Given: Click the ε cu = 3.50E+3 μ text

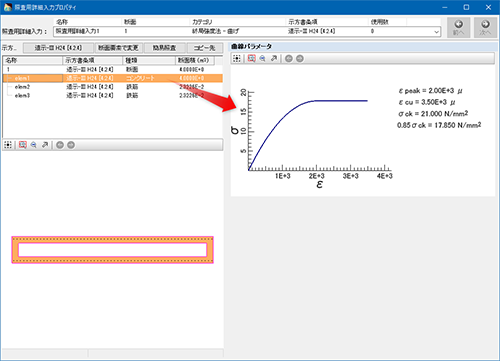Looking at the screenshot, I should coord(427,102).
